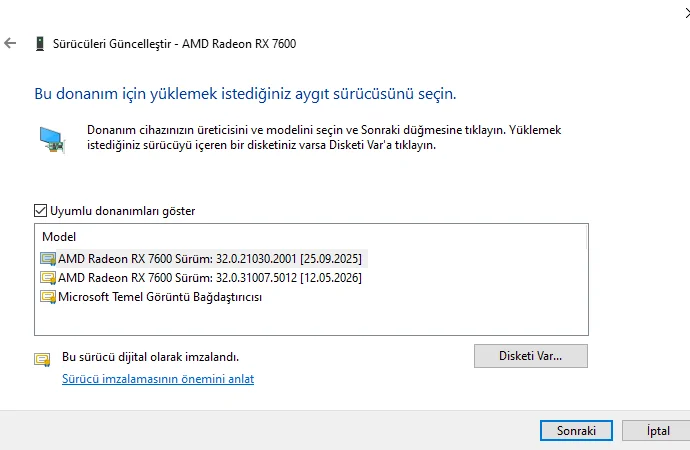The height and width of the screenshot is (450, 690).
Task: Click the Sürücüleri Güncelleştir window title text
Action: point(174,44)
